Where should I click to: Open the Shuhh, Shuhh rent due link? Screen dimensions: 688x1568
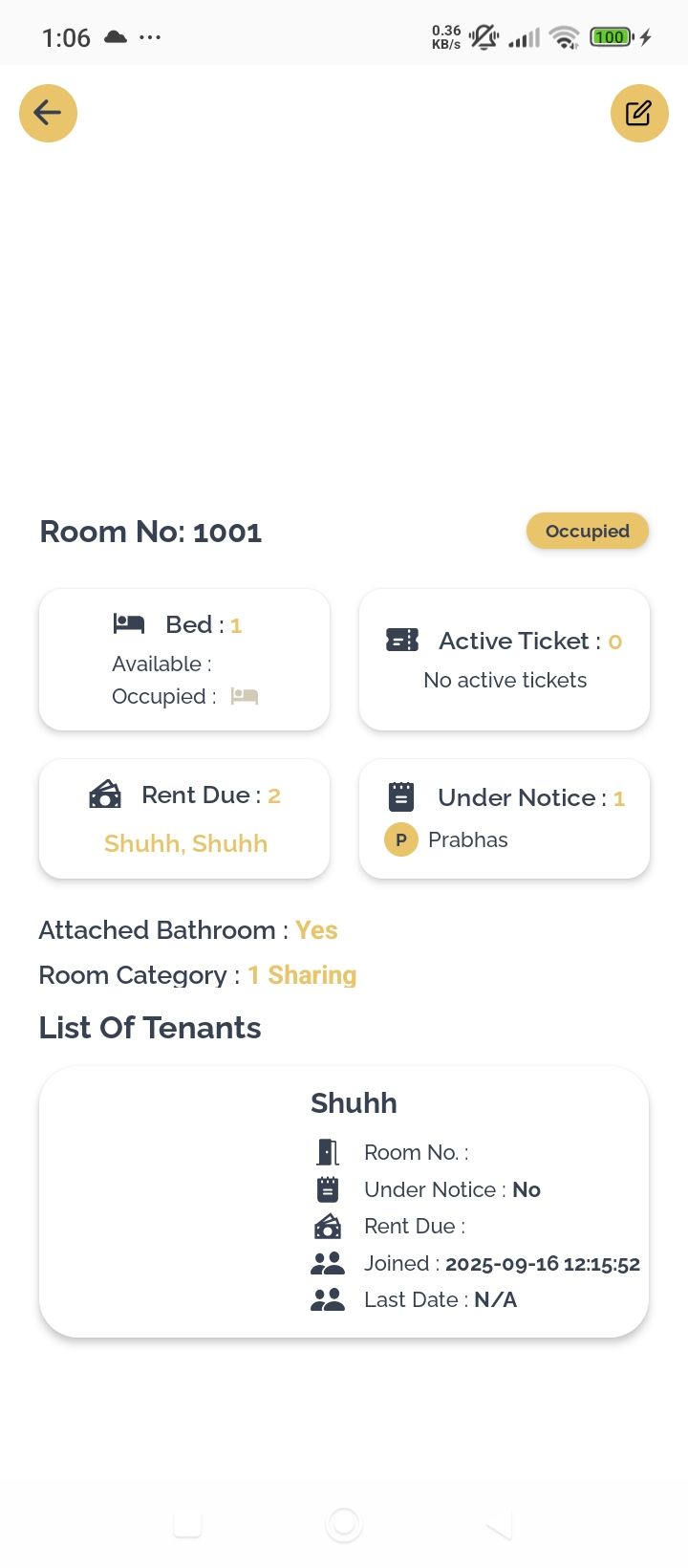[185, 843]
